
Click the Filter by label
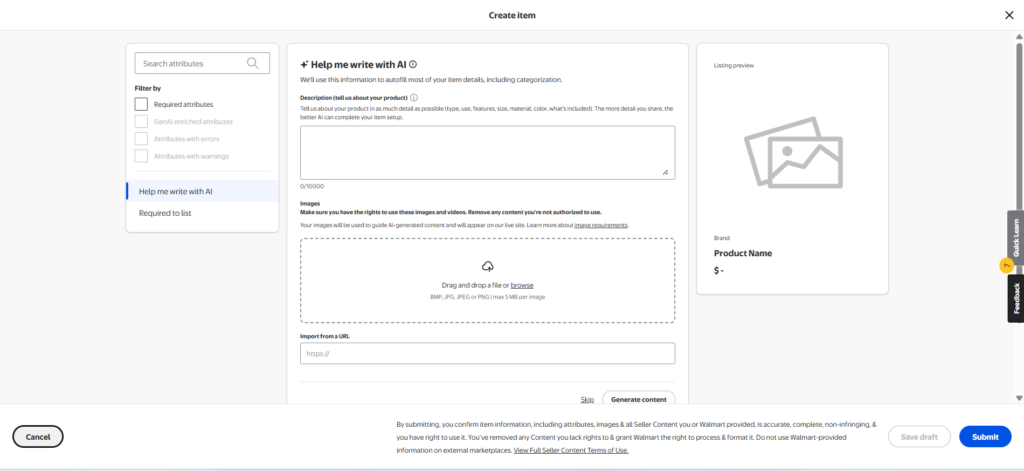tap(148, 88)
